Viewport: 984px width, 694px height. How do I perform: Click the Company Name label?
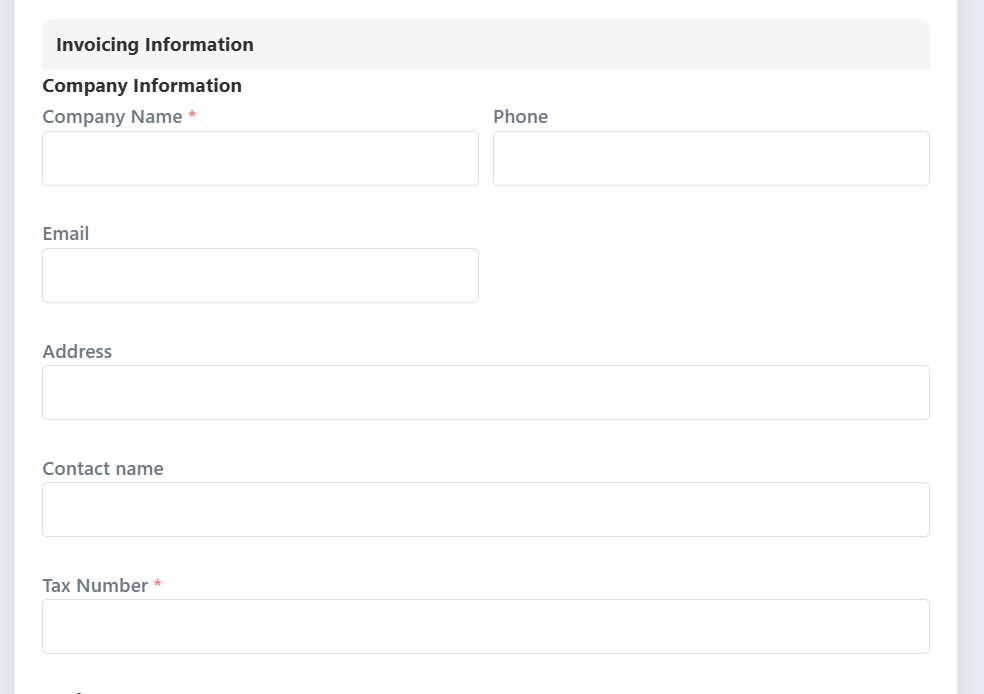(x=112, y=117)
